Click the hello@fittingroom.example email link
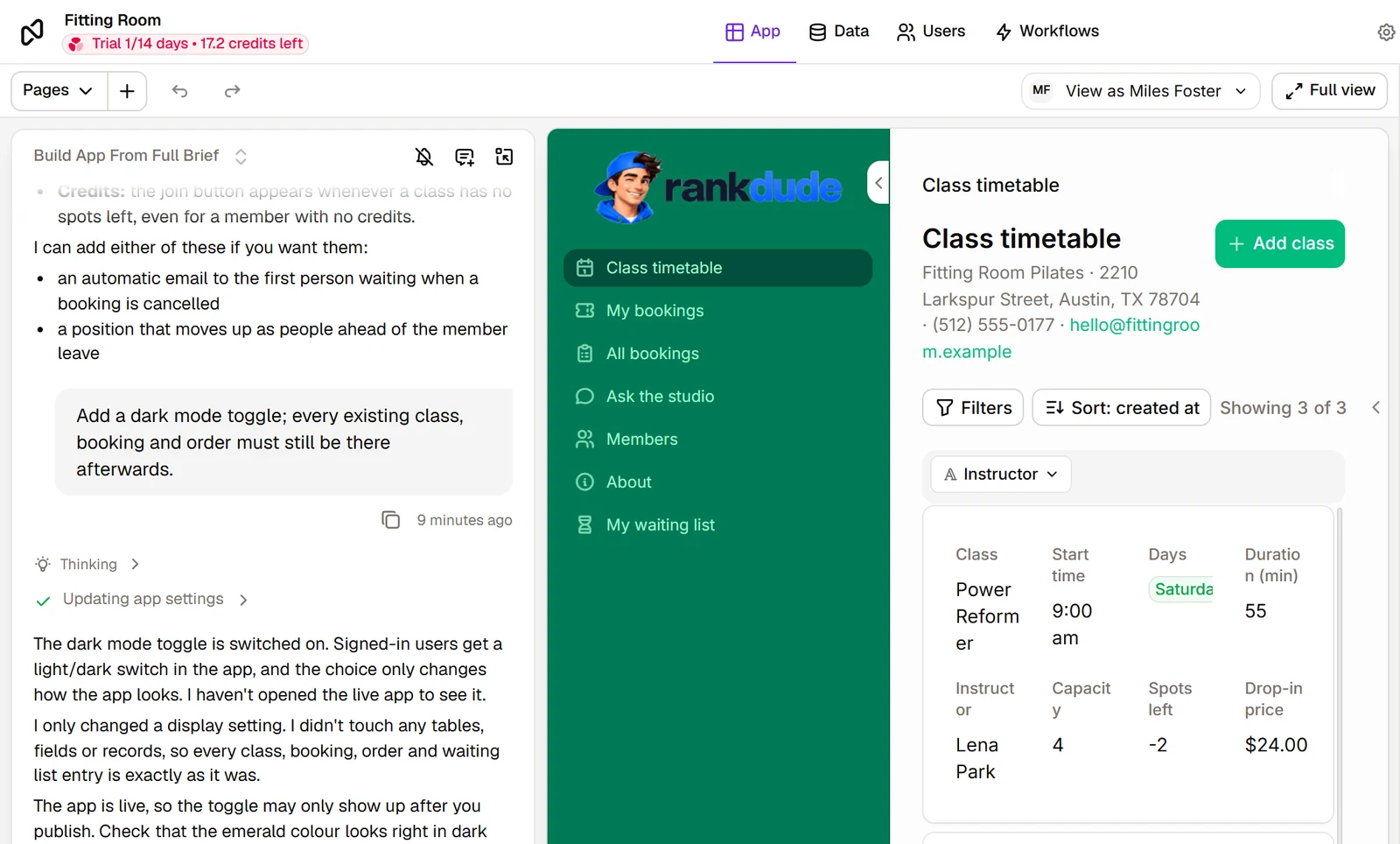Screen dimensions: 1400x844 (x=1061, y=339)
